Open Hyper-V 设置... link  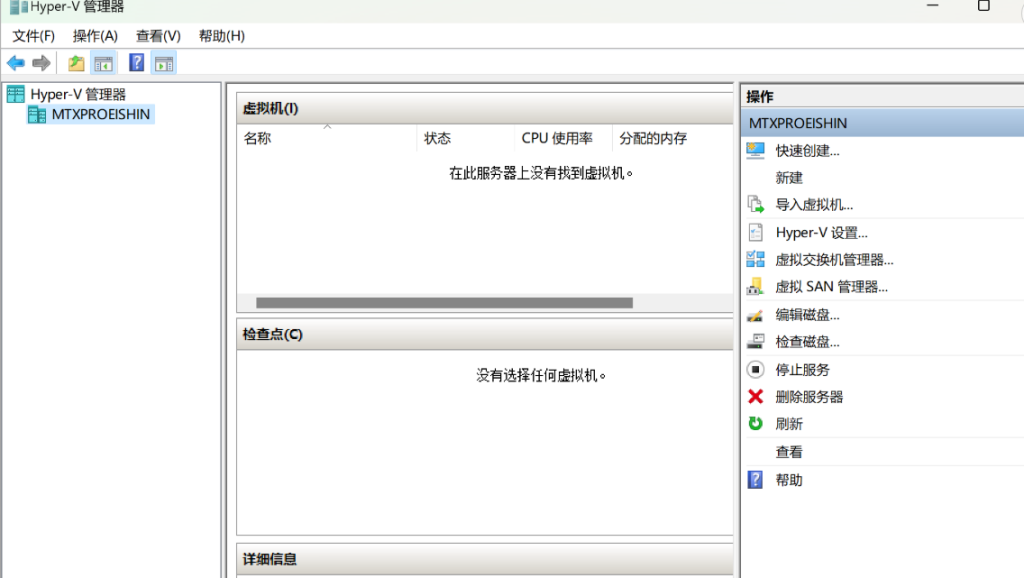click(821, 233)
